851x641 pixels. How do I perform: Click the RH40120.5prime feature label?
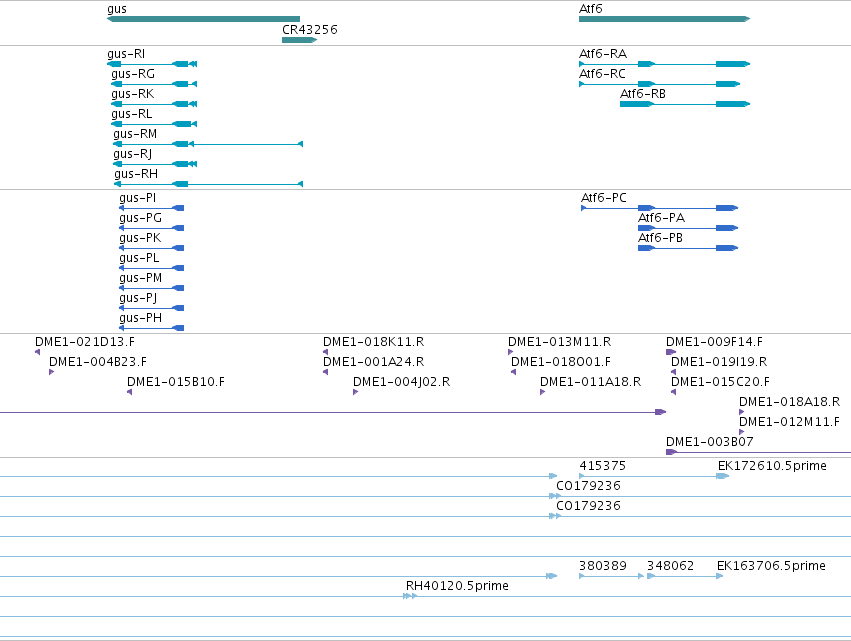[x=457, y=586]
